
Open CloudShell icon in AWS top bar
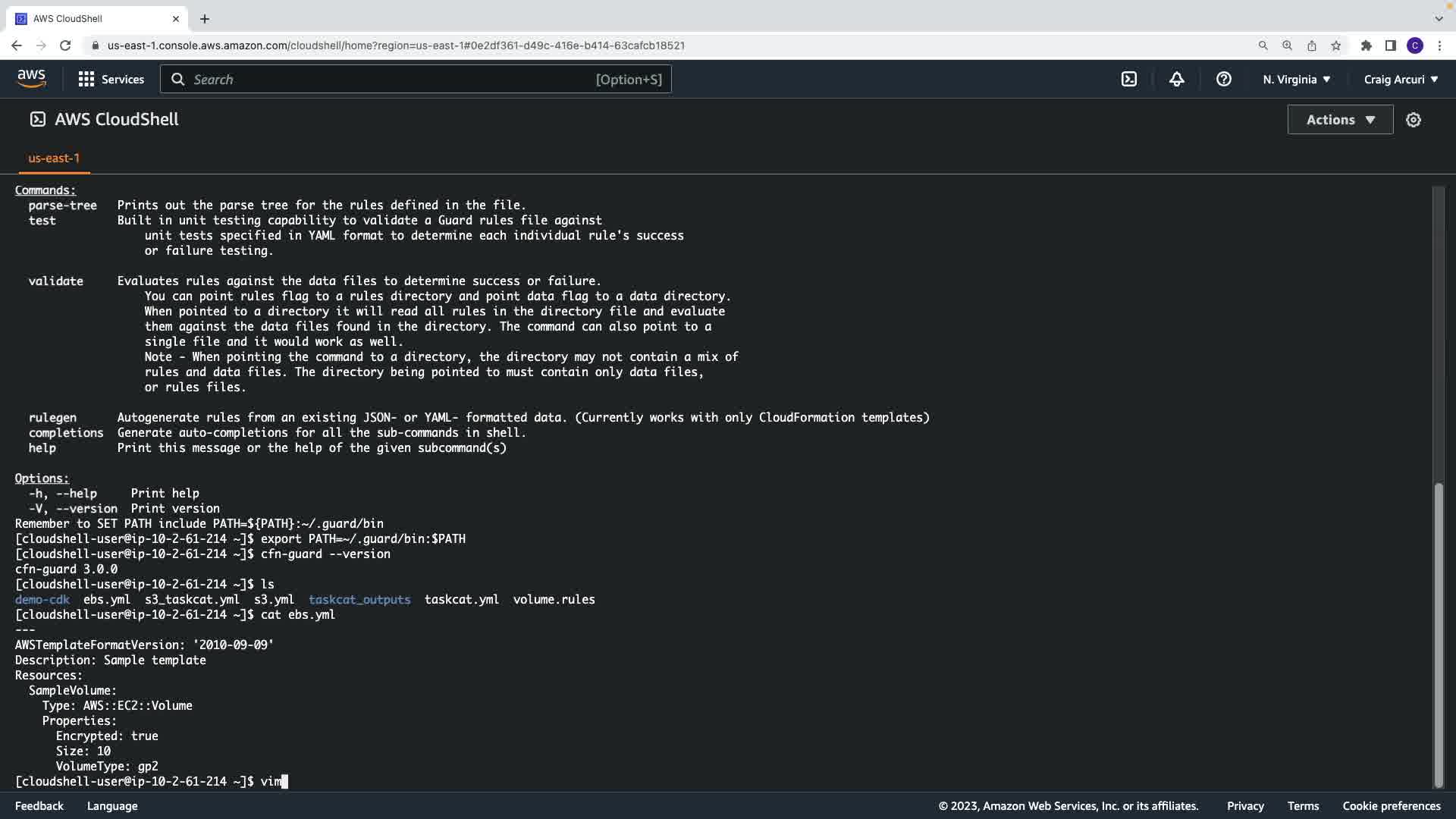[x=1129, y=79]
